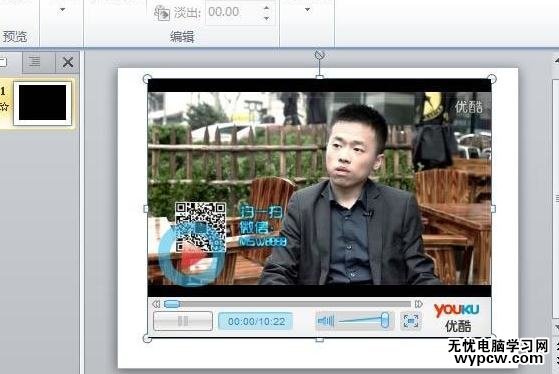This screenshot has height=374, width=559.
Task: Click the video seek bar handle
Action: click(172, 304)
